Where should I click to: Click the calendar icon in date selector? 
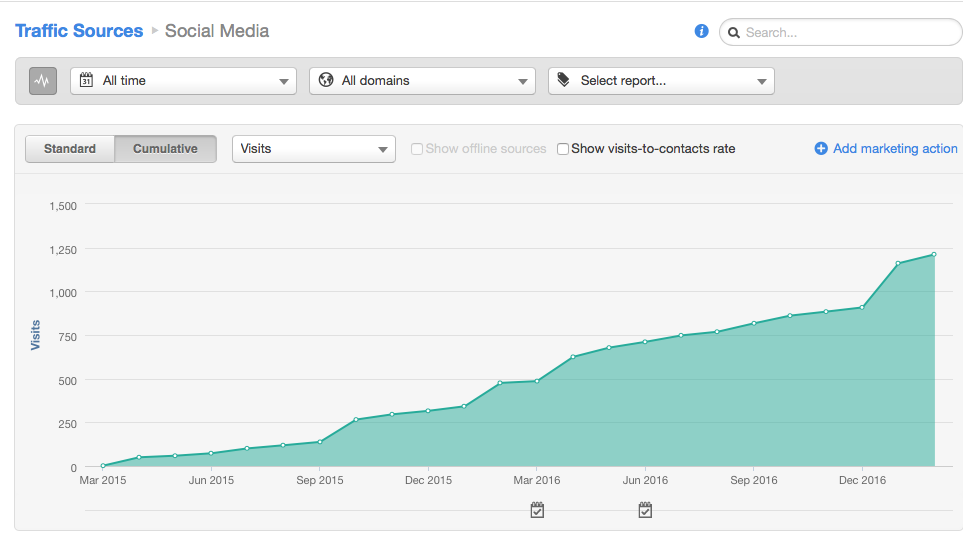click(x=86, y=81)
